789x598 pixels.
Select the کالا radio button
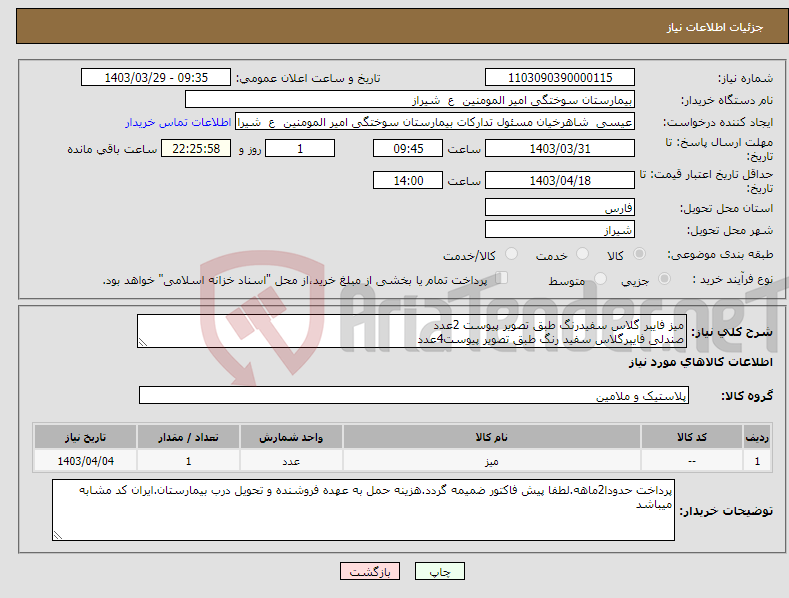coord(640,254)
